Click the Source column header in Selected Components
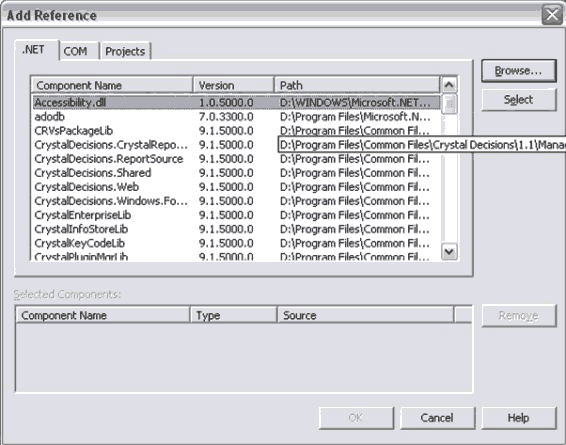 (365, 315)
